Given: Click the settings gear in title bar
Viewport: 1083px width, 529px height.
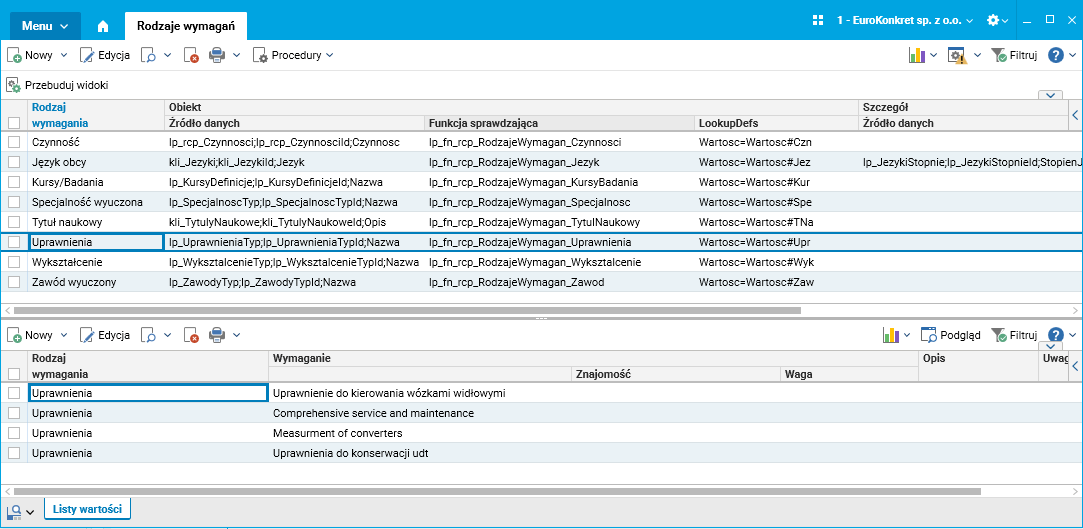Looking at the screenshot, I should (992, 20).
